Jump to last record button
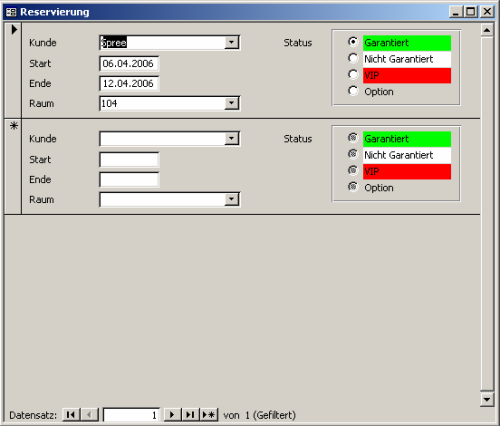The height and width of the screenshot is (426, 500). tap(190, 415)
